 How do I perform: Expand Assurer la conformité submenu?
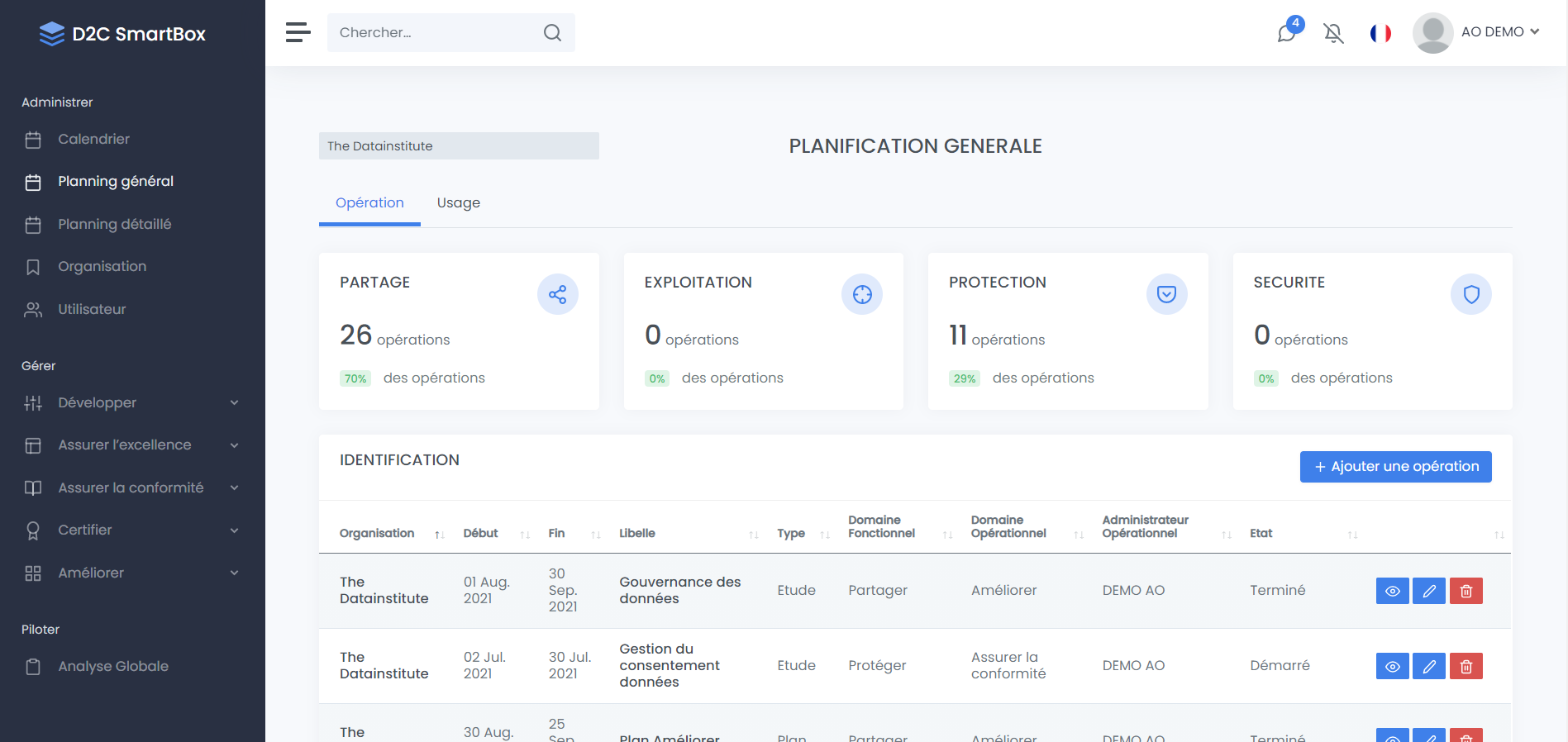click(x=132, y=488)
